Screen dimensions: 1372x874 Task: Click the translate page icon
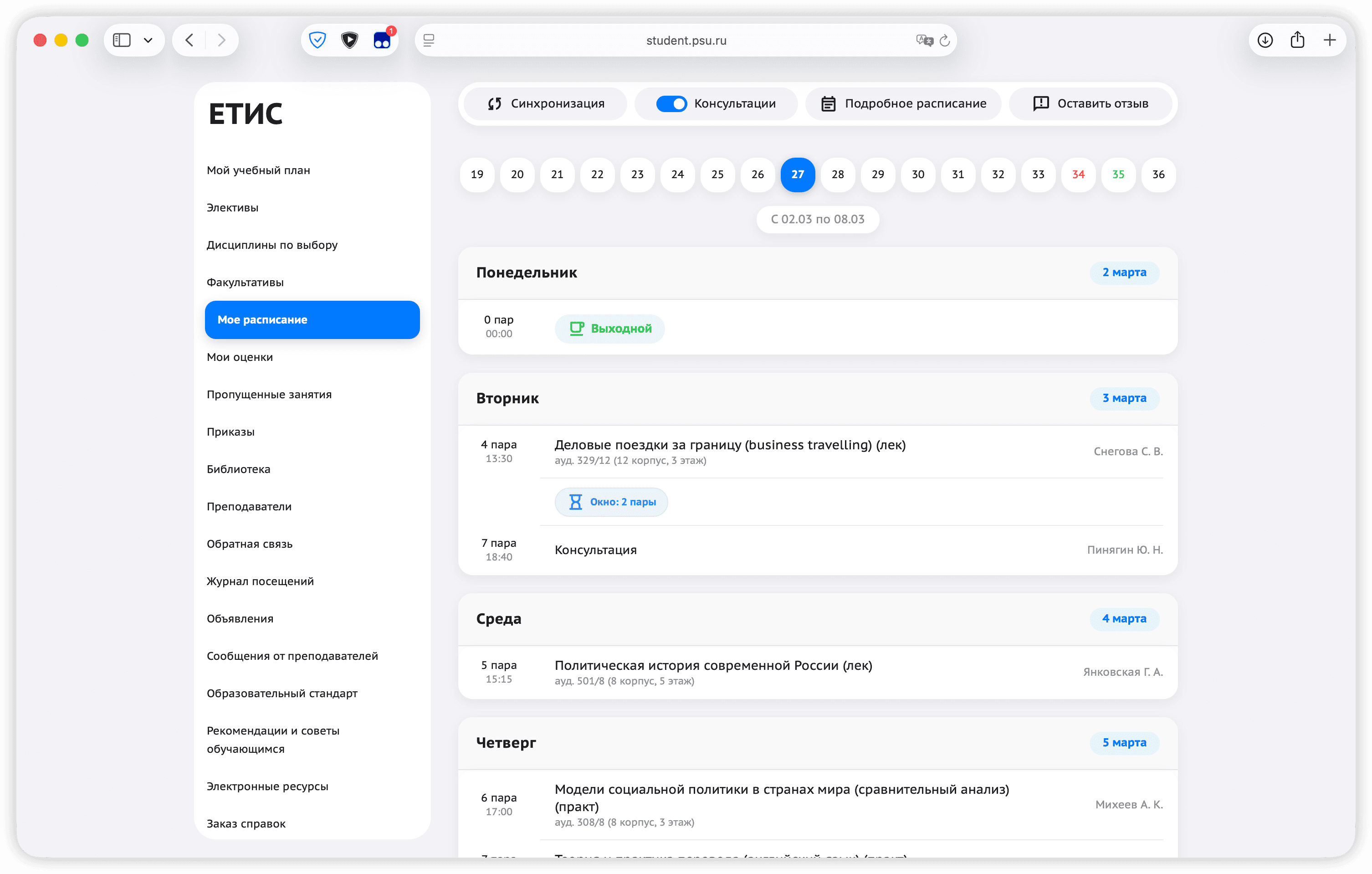tap(924, 41)
